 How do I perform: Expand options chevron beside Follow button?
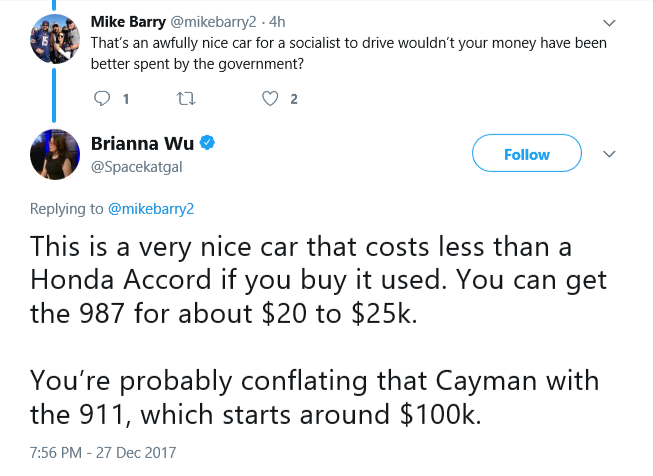609,154
